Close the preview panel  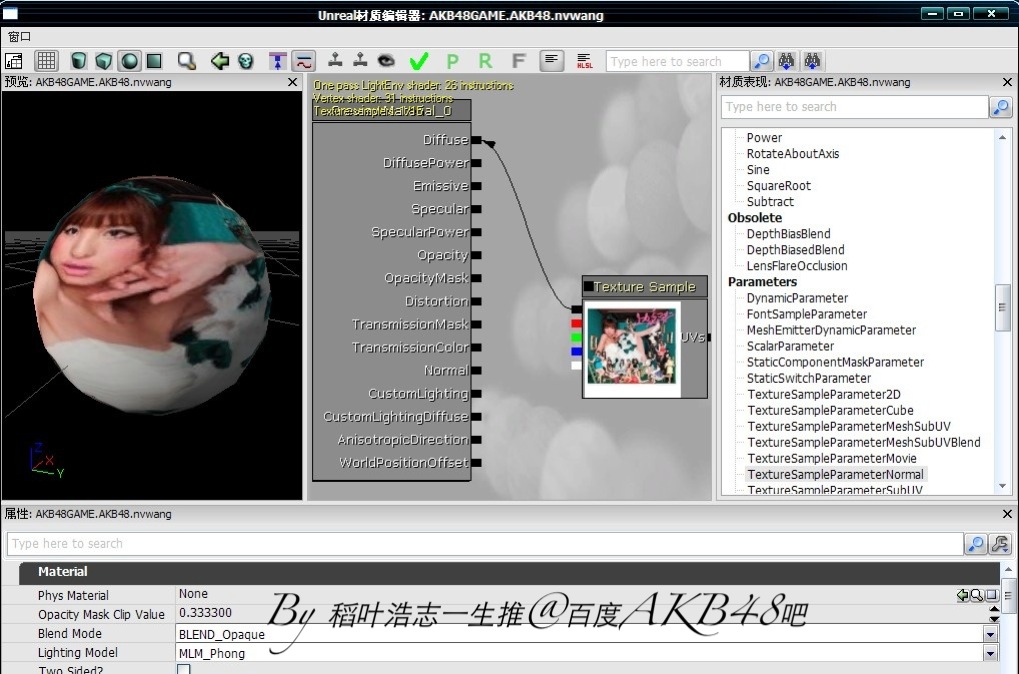pyautogui.click(x=292, y=82)
